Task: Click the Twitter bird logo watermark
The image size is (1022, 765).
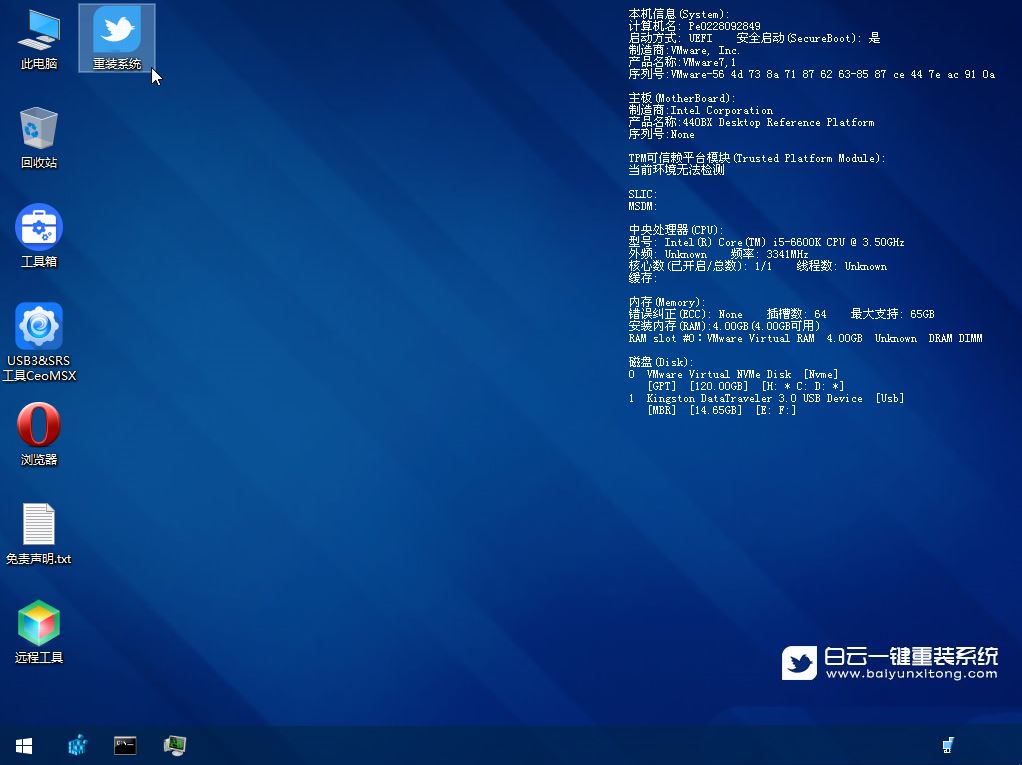Action: 799,662
